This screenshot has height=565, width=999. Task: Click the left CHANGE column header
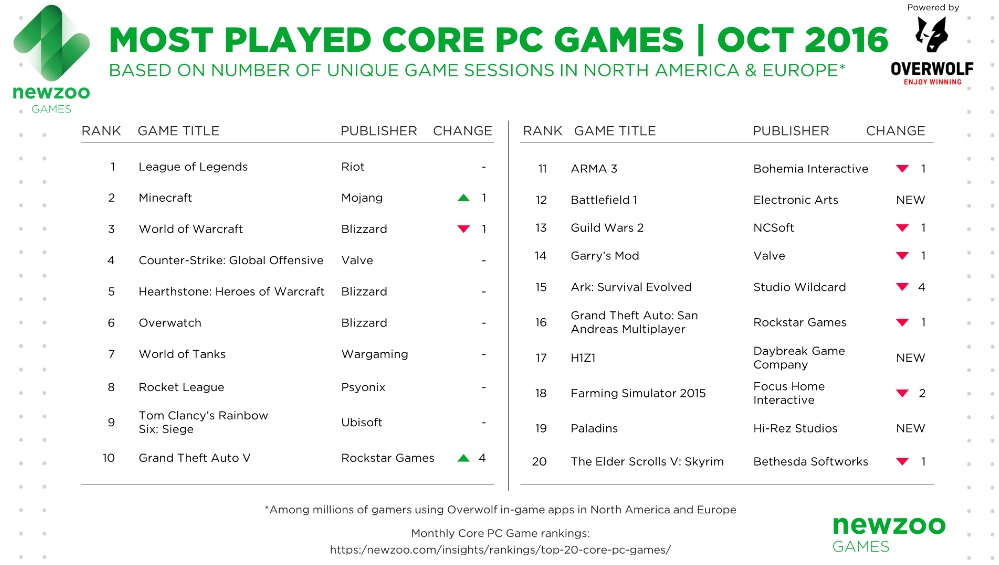coord(463,131)
